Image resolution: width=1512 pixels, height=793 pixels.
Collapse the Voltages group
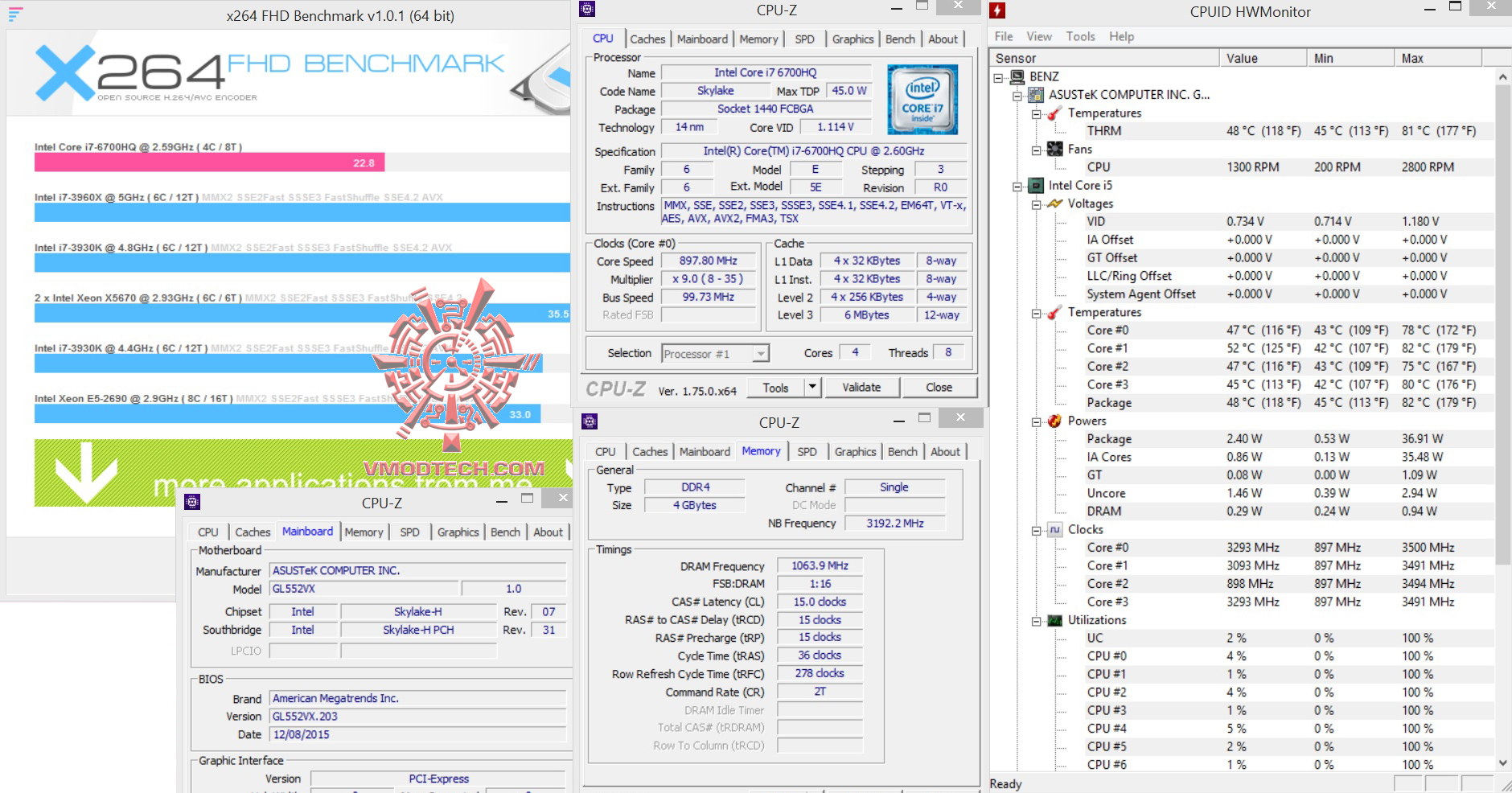click(x=1037, y=205)
